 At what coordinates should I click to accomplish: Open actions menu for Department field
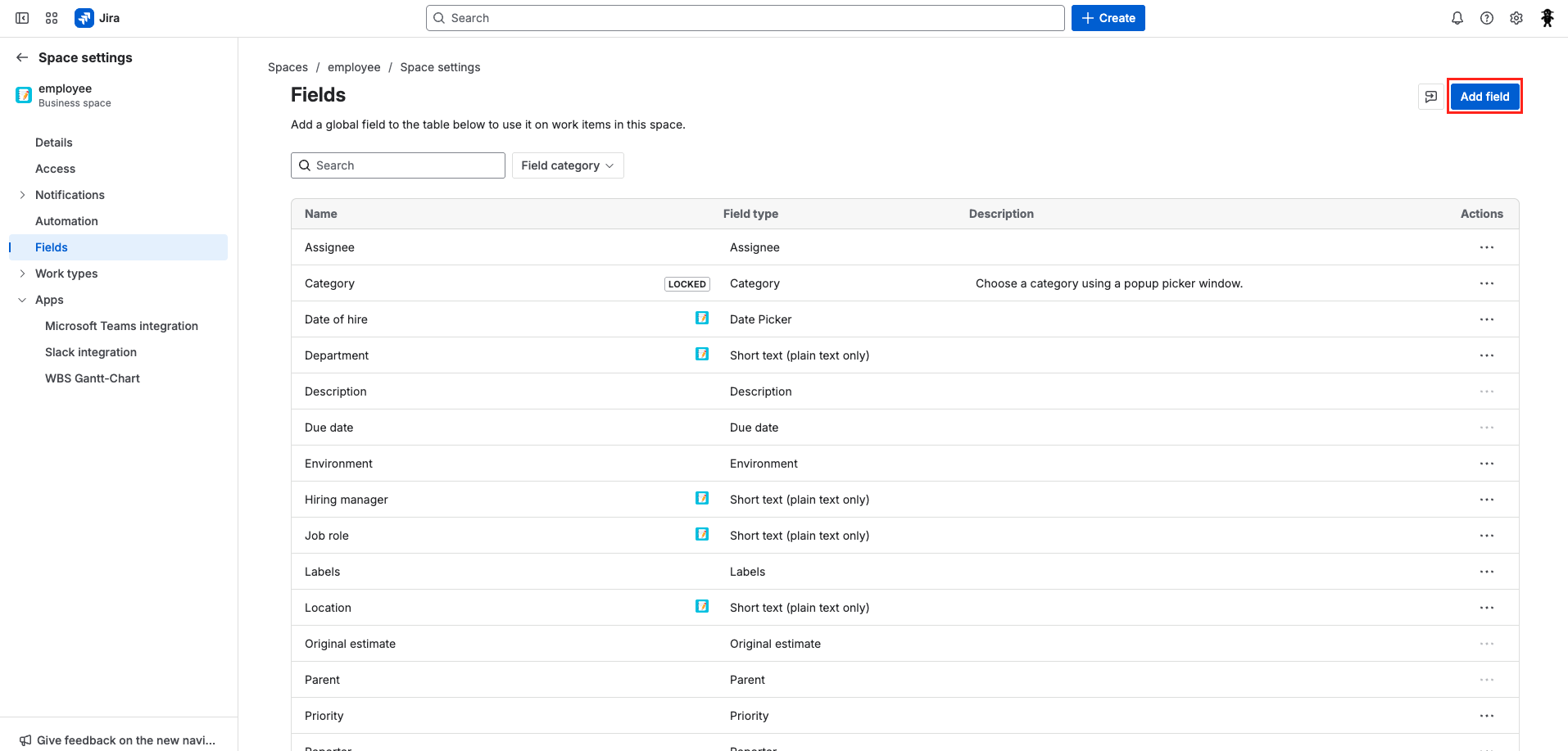click(1486, 355)
